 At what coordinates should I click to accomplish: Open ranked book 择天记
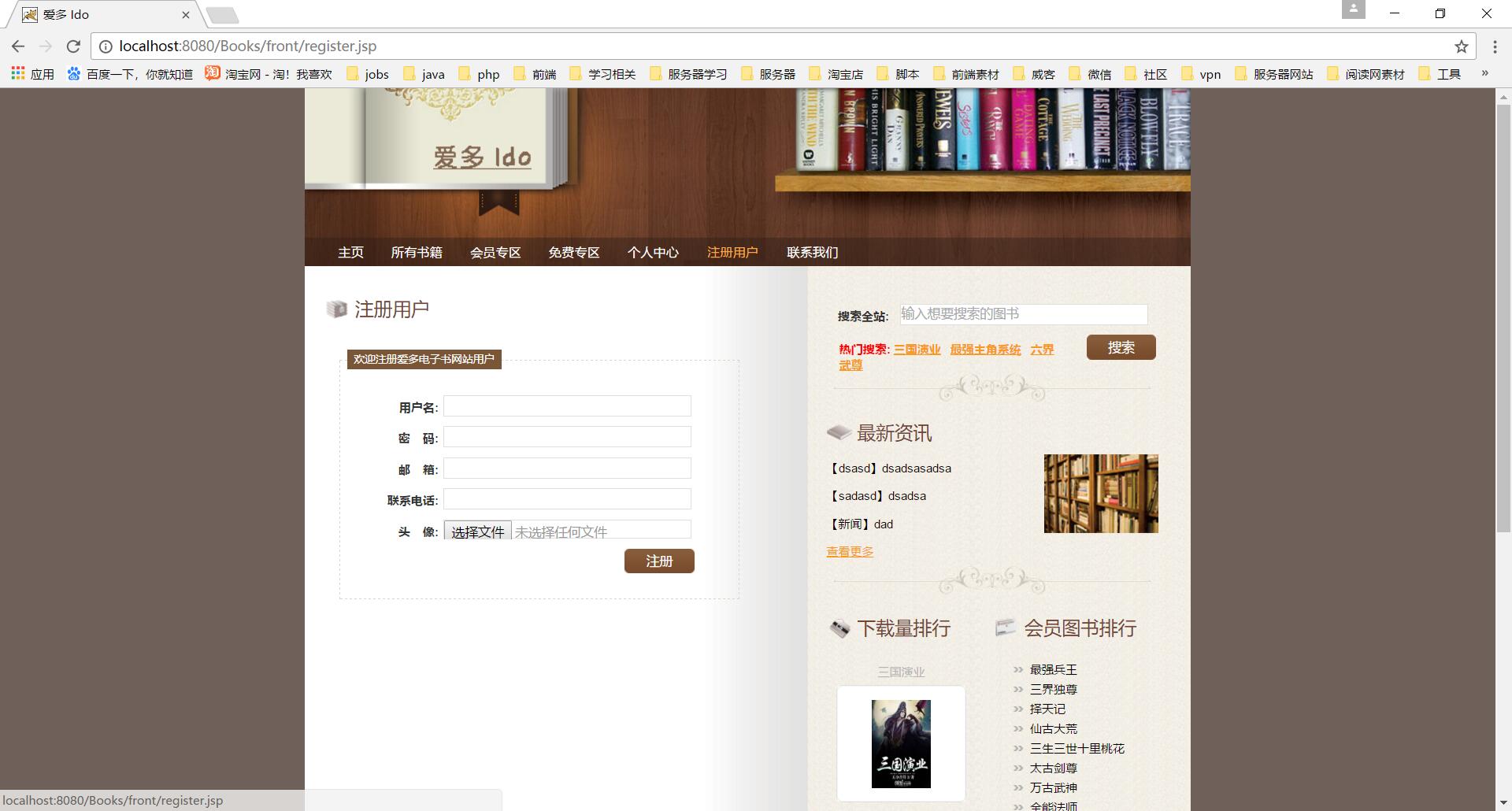(1047, 709)
